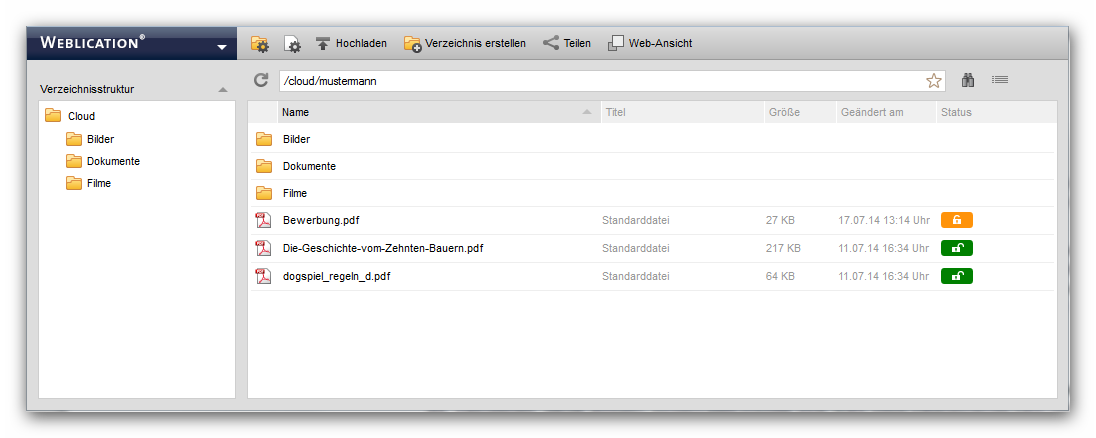
Task: Select the Cloud folder in tree
Action: (70, 116)
